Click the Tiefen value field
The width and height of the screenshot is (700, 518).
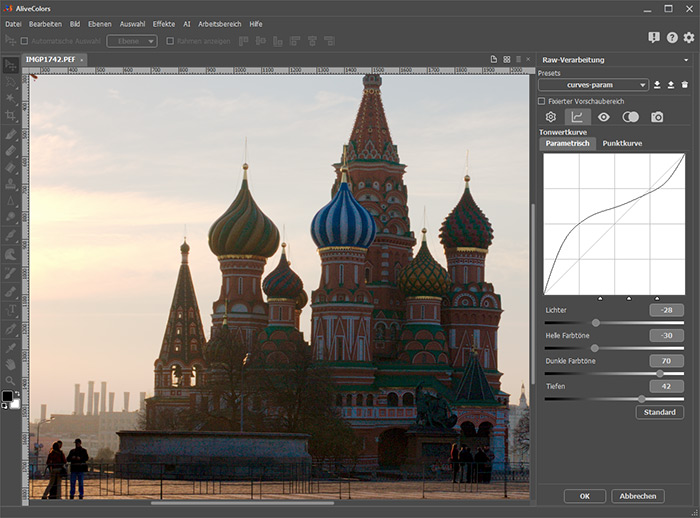(x=667, y=386)
